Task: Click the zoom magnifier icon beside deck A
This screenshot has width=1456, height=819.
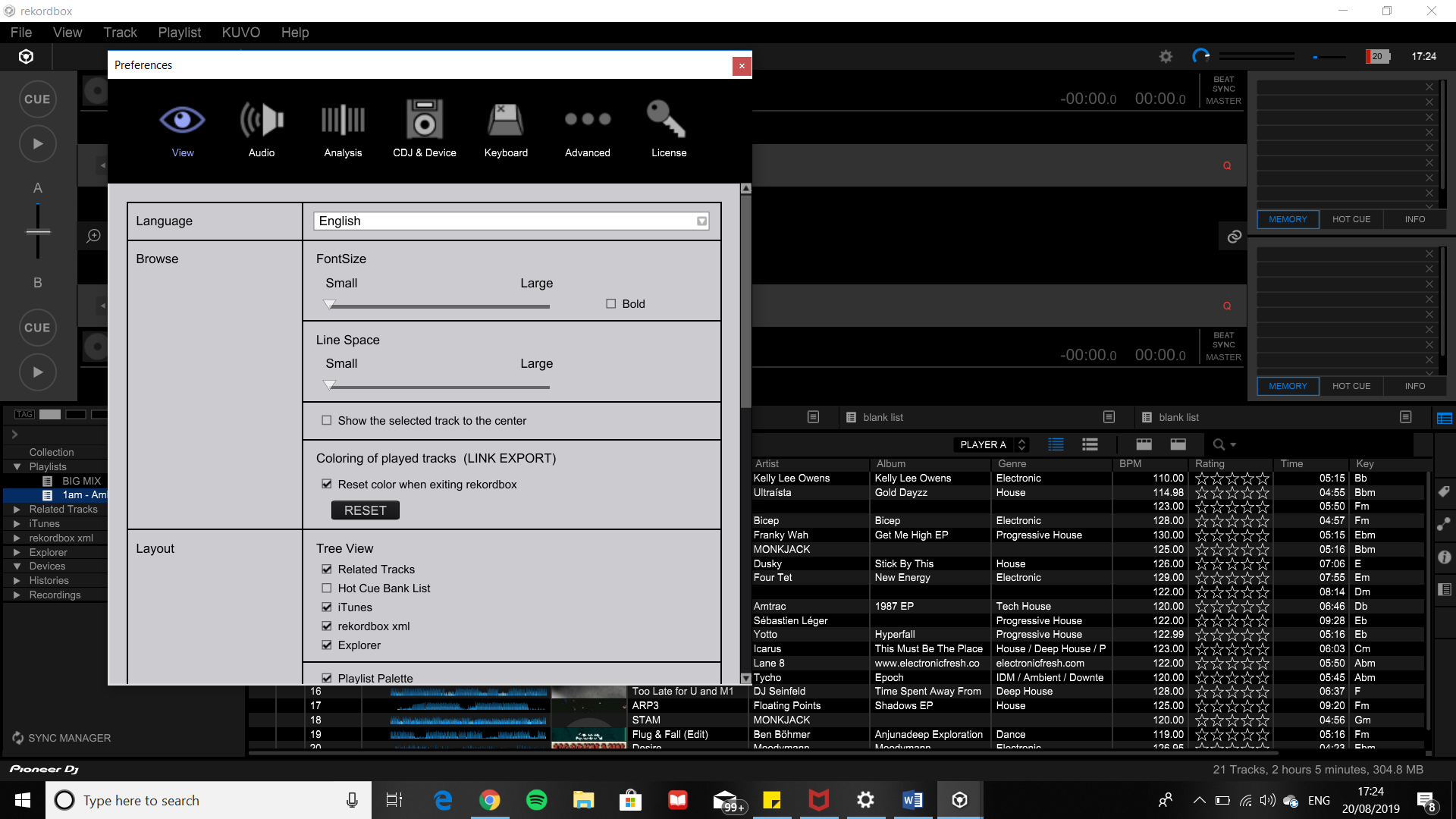Action: click(93, 236)
